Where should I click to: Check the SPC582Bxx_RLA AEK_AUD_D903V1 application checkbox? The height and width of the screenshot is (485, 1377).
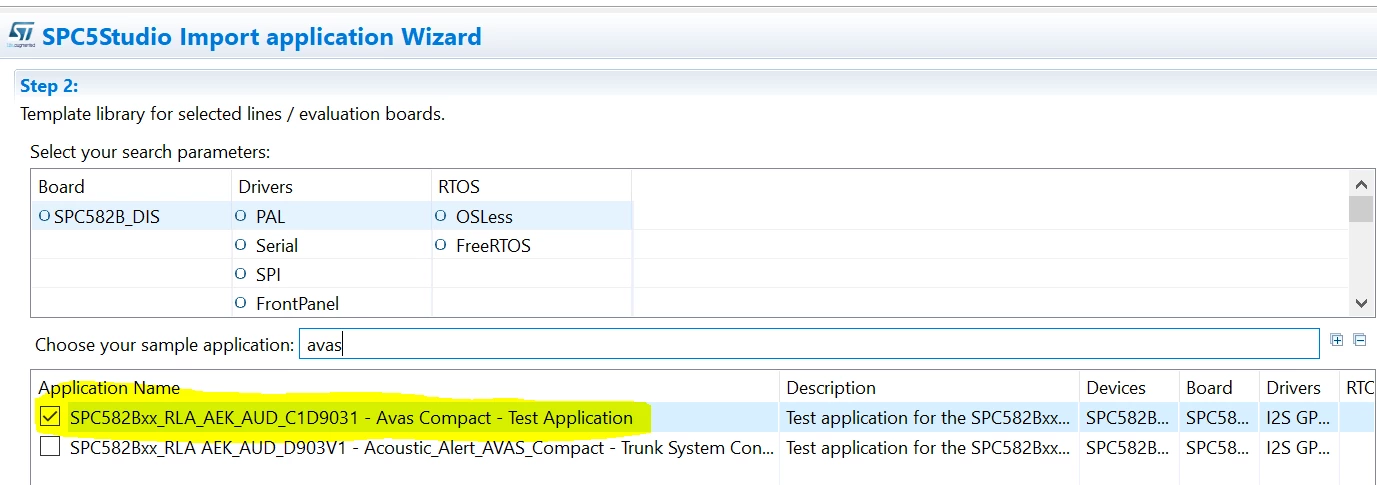(50, 447)
